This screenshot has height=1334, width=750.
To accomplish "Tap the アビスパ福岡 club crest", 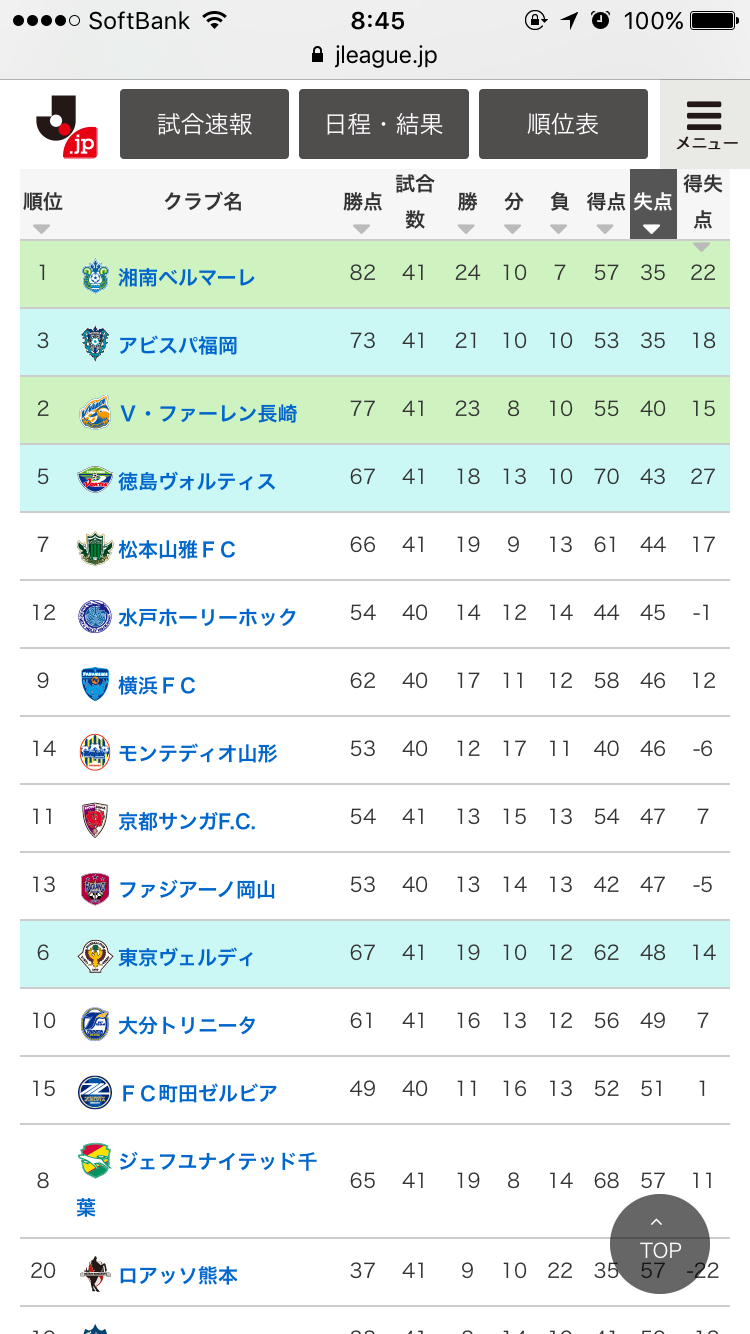I will [95, 344].
